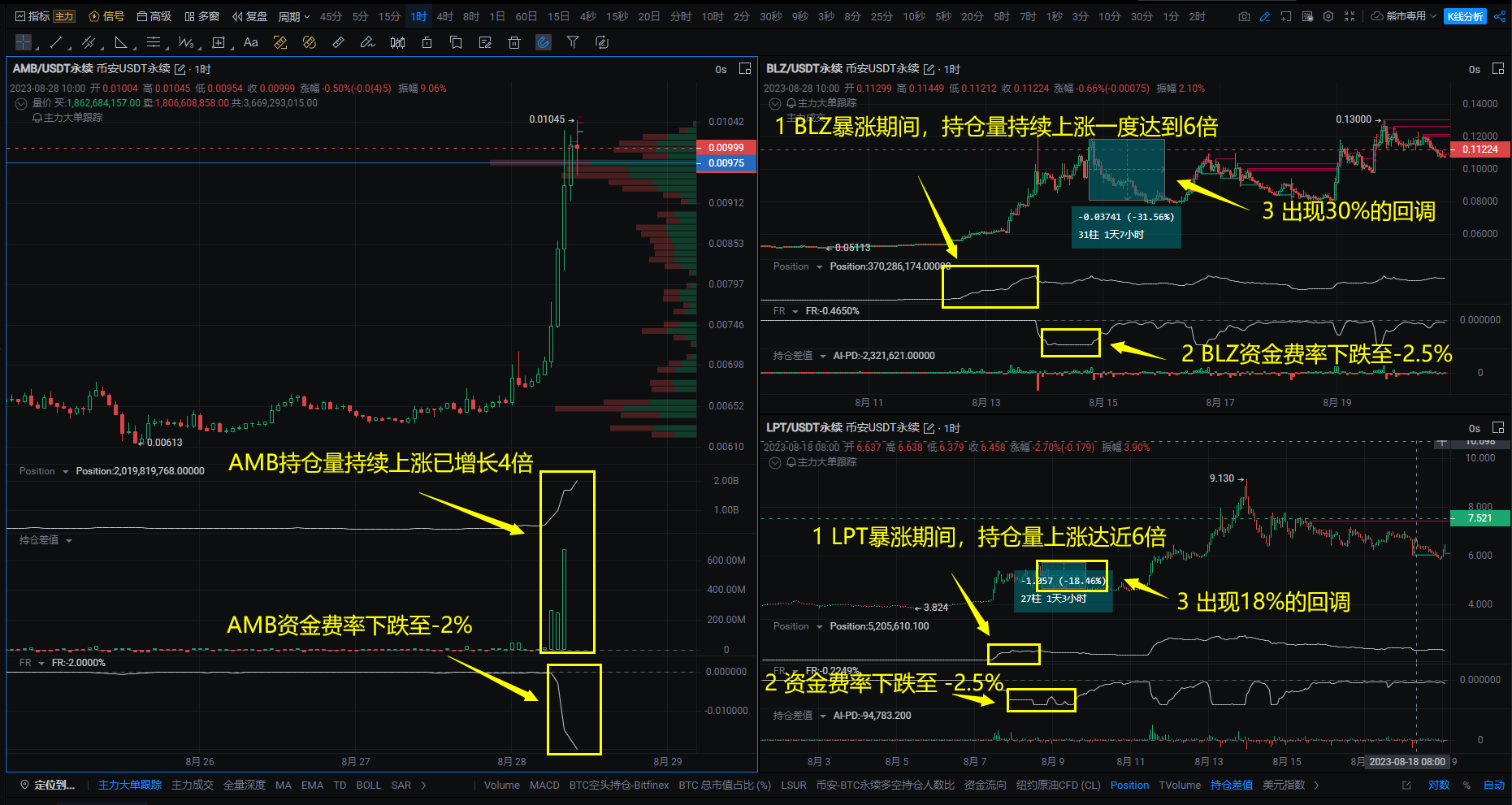Image resolution: width=1512 pixels, height=805 pixels.
Task: Select the white ruler tool
Action: click(x=339, y=42)
